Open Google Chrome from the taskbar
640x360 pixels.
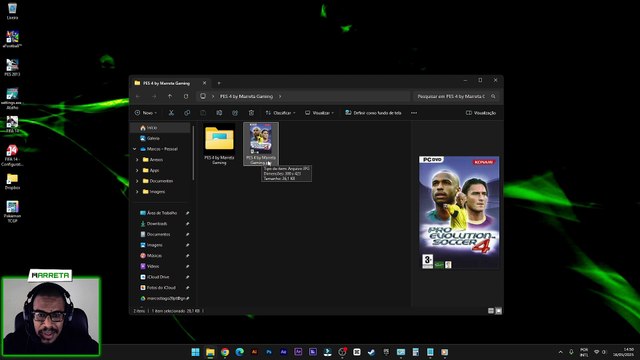[x=225, y=352]
